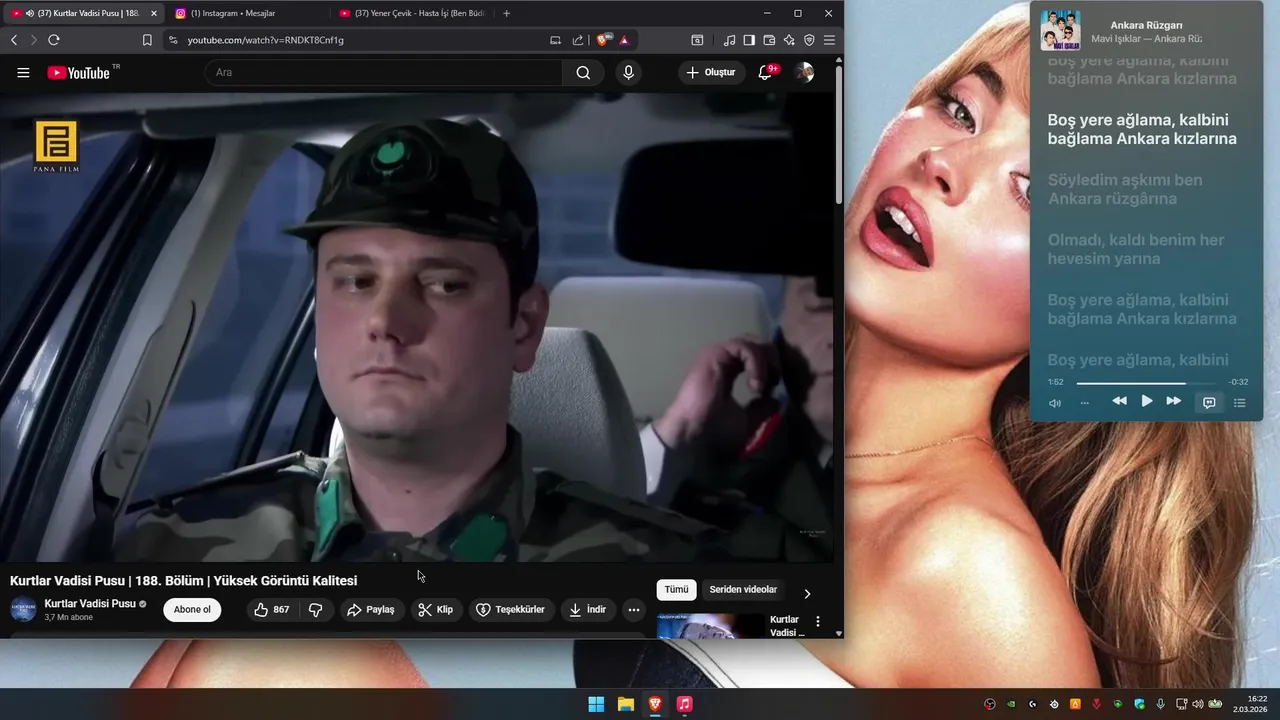Click the page vertical scrollbar
This screenshot has width=1280, height=720.
coord(839,135)
